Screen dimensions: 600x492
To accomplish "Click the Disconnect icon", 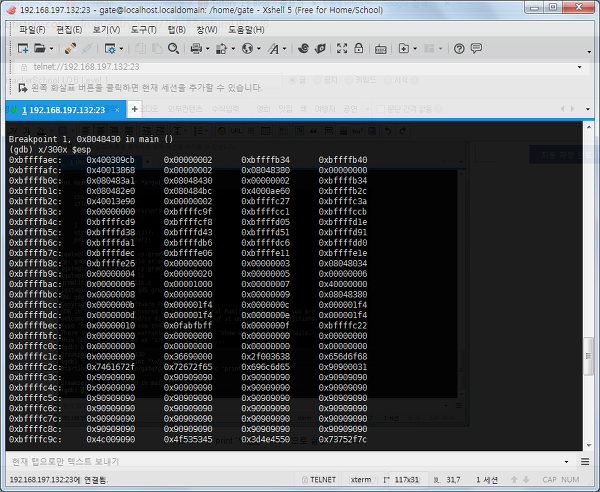I will (87, 49).
